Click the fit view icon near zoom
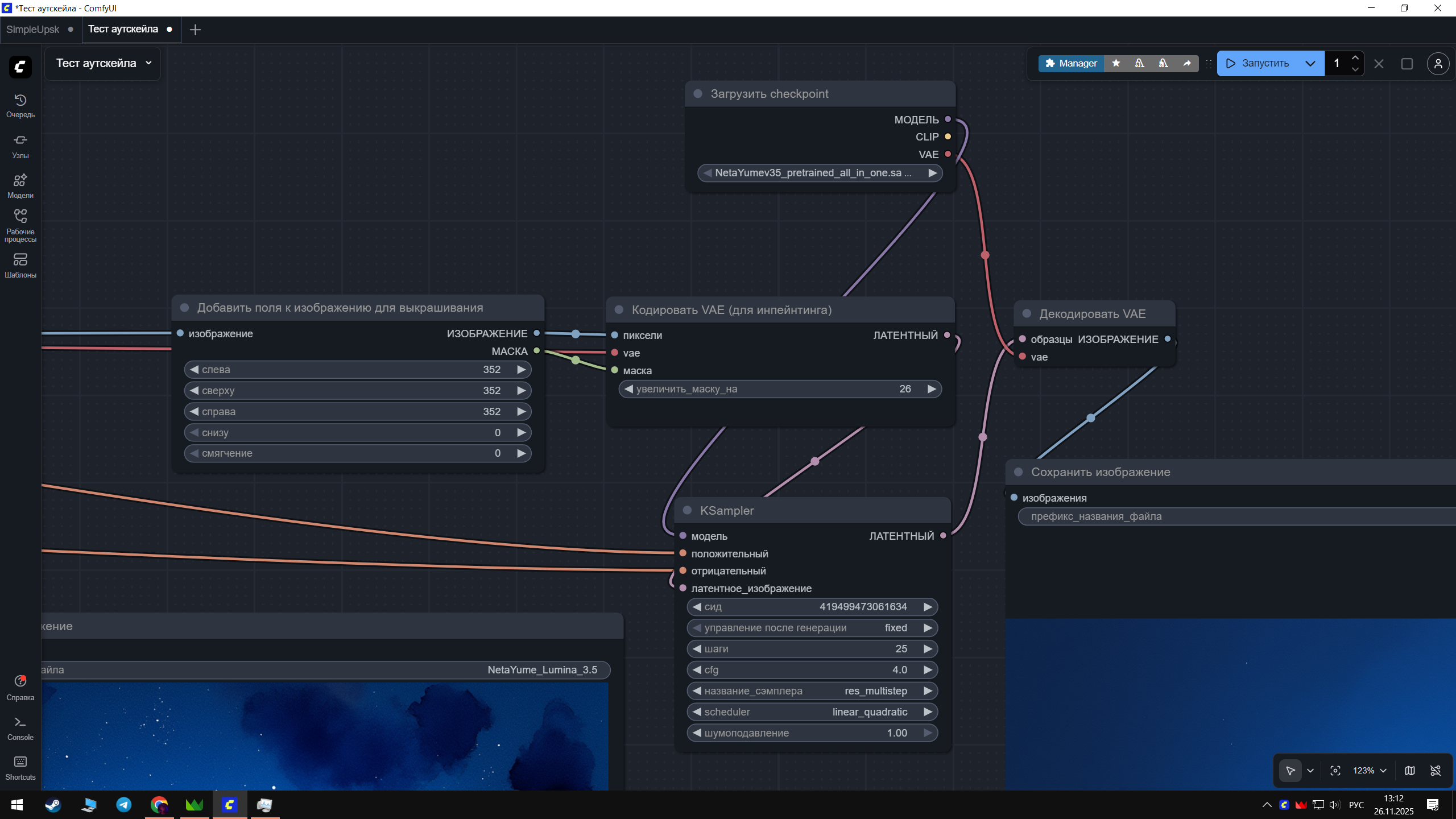This screenshot has height=819, width=1456. click(1335, 771)
